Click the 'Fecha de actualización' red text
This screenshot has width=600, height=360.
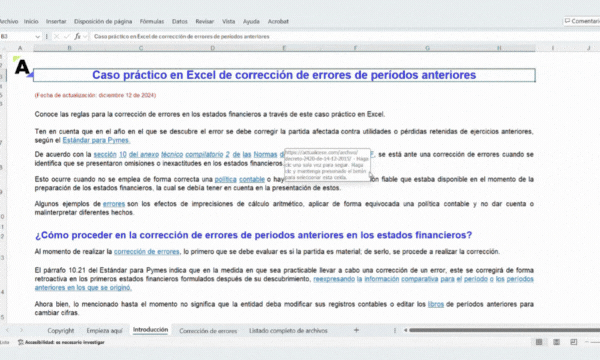(95, 95)
